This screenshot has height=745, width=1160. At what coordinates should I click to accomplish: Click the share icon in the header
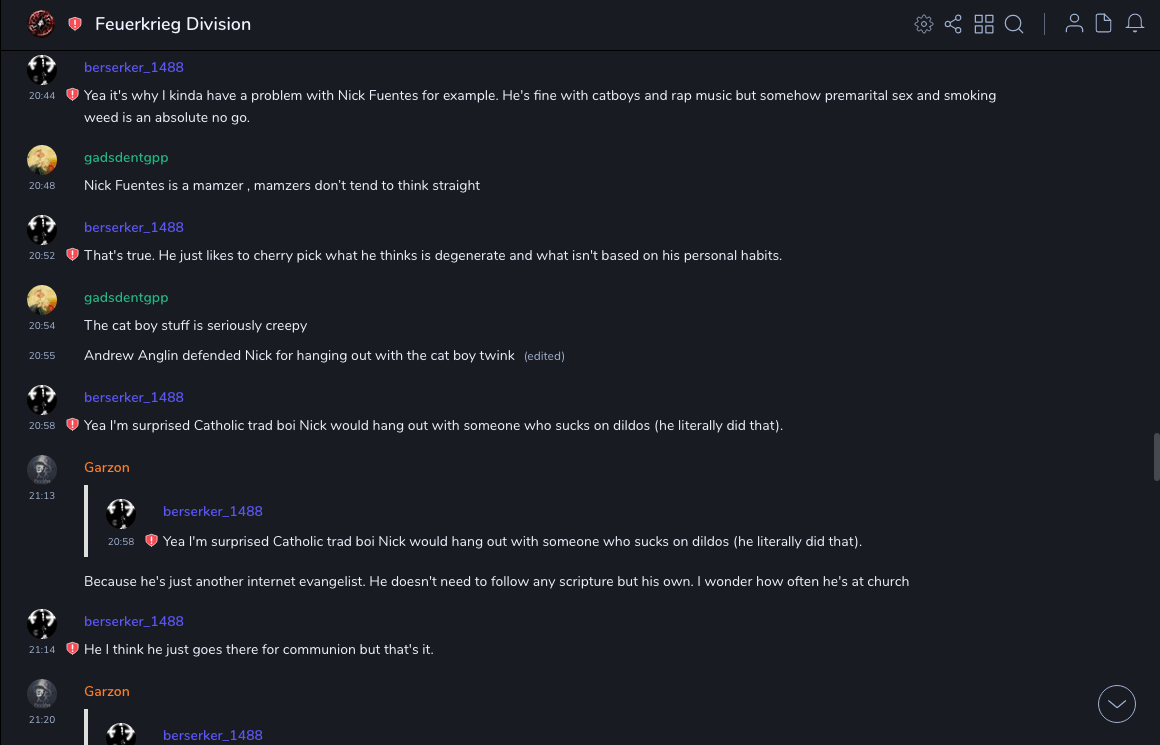[x=953, y=24]
